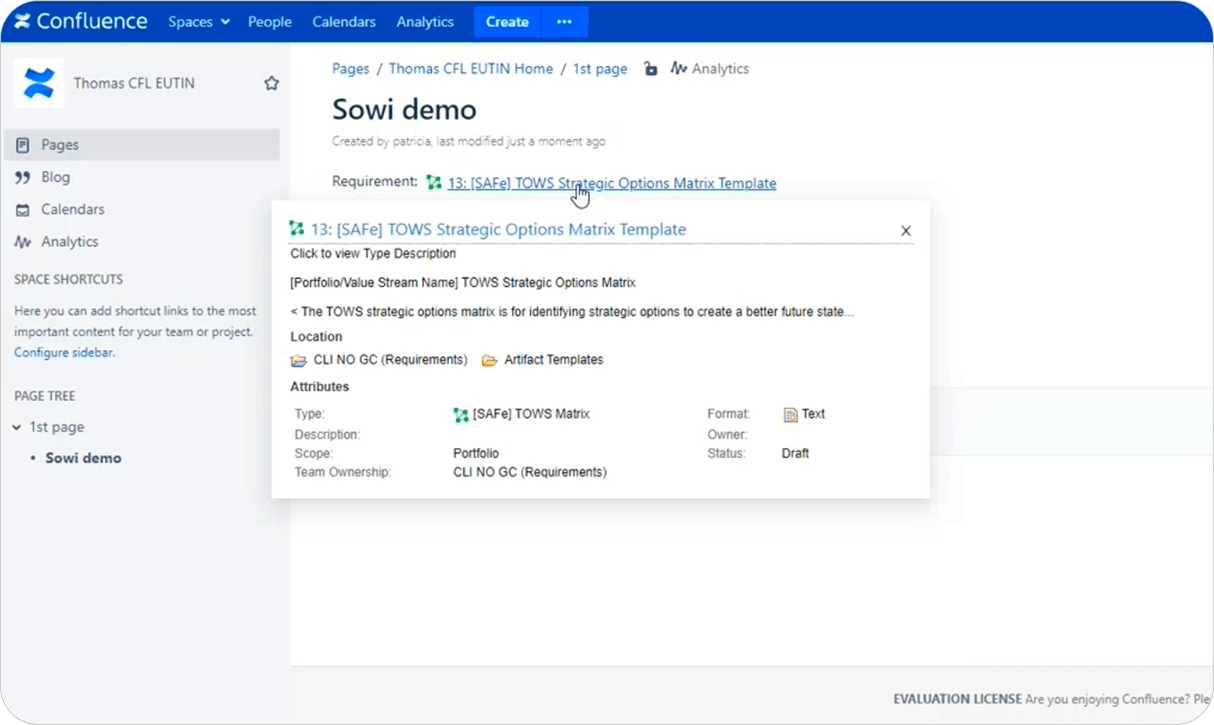Click the Configure sidebar link
The height and width of the screenshot is (725, 1214).
pyautogui.click(x=63, y=352)
